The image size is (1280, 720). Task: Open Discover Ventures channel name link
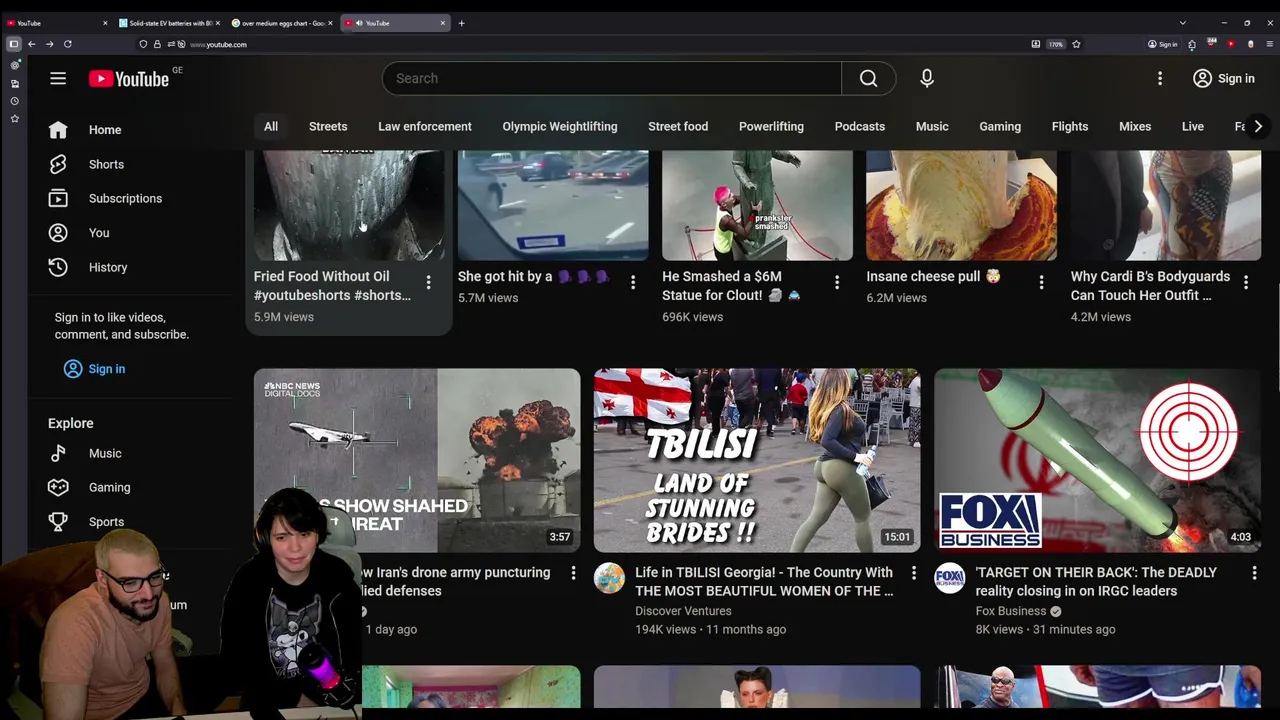[x=683, y=611]
